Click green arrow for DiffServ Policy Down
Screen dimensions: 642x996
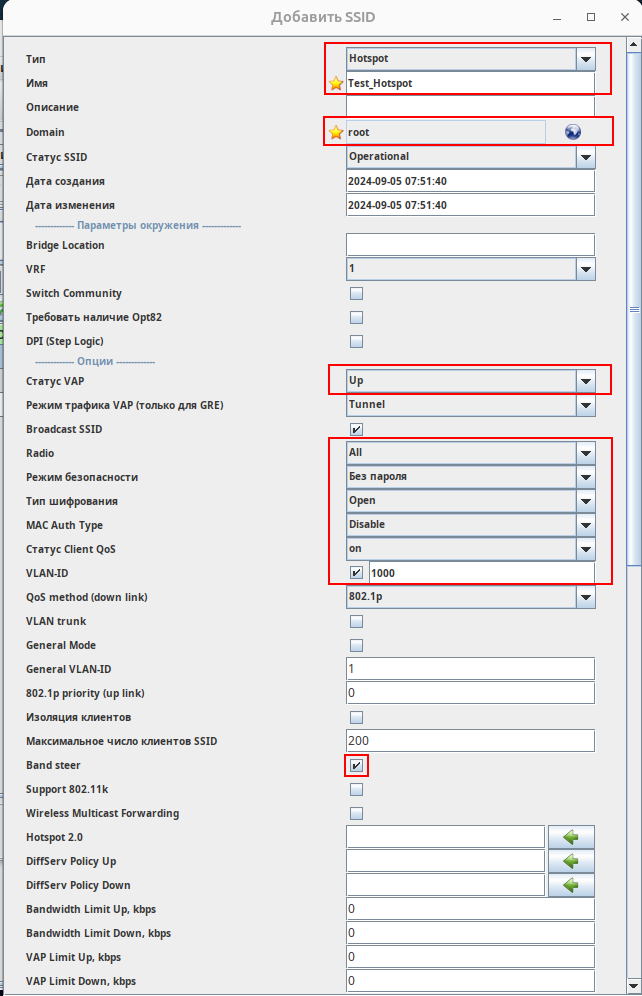tap(571, 885)
